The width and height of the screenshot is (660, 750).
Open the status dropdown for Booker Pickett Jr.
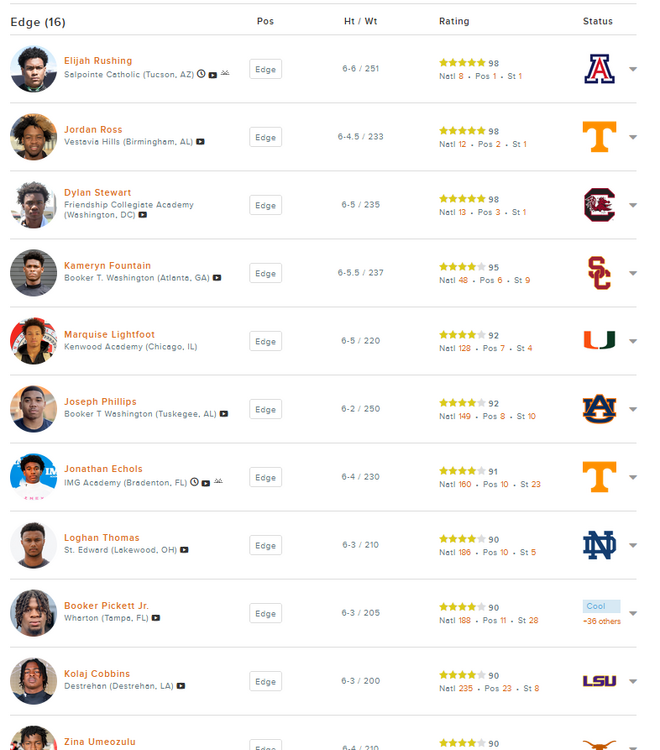[x=633, y=612]
